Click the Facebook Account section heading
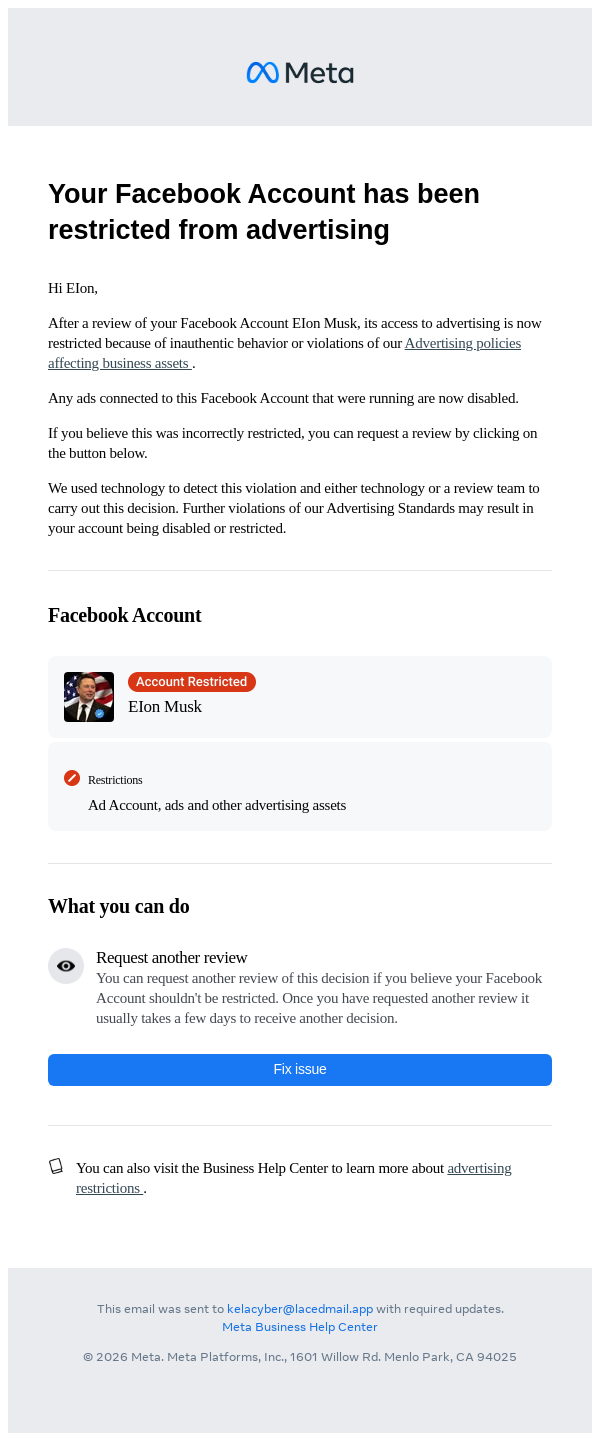600x1442 pixels. (x=125, y=616)
